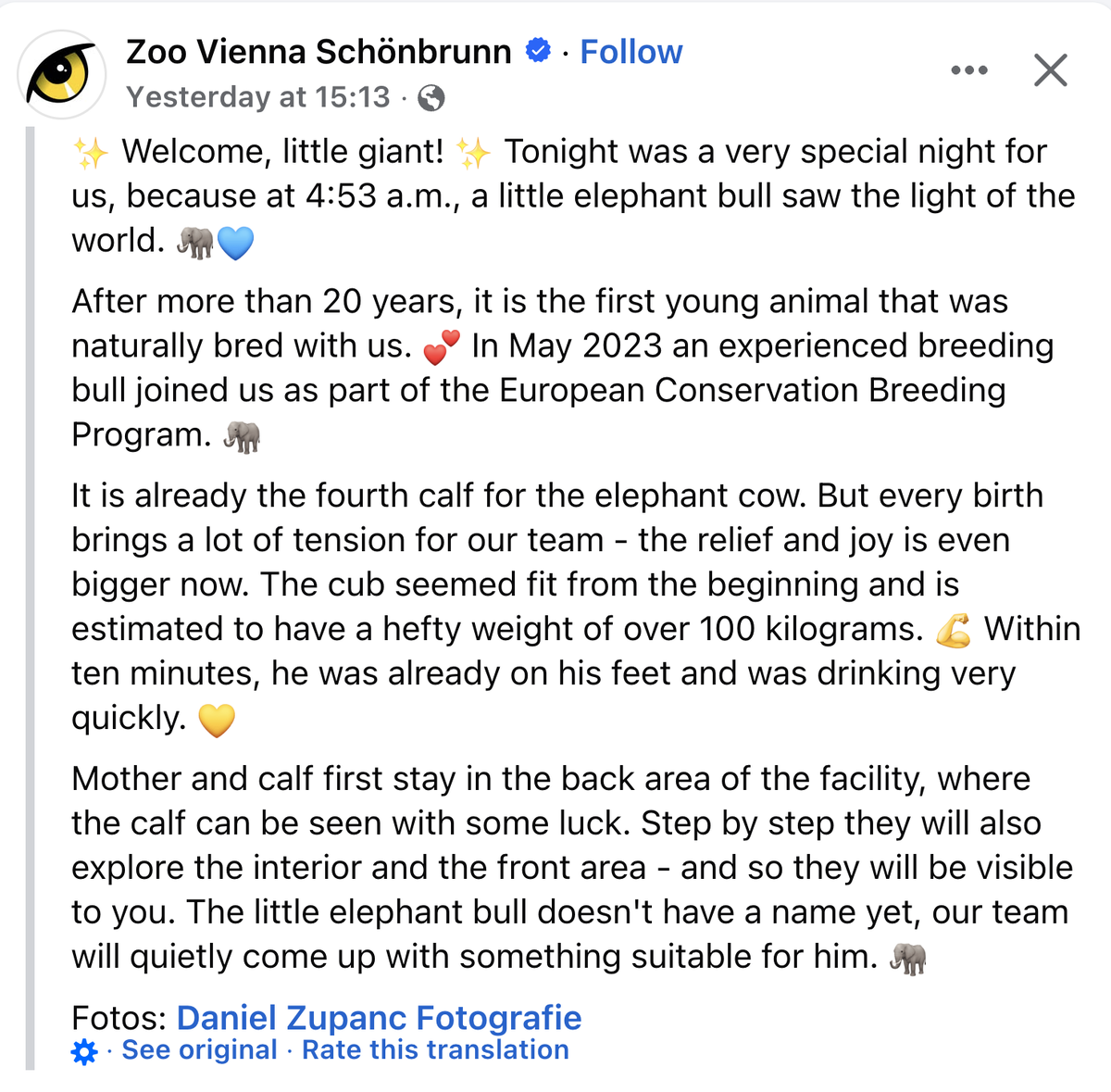The image size is (1111, 1092).
Task: Open Daniel Zupanc Fotografie link
Action: (x=379, y=1017)
